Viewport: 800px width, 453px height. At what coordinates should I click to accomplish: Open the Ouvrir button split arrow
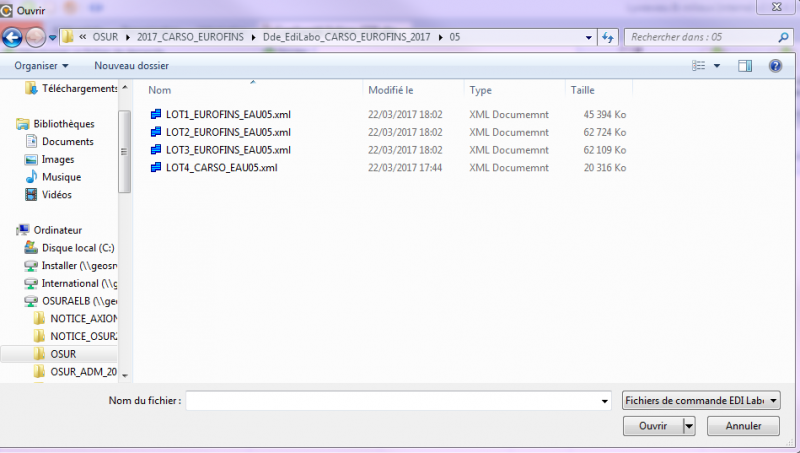click(x=689, y=426)
